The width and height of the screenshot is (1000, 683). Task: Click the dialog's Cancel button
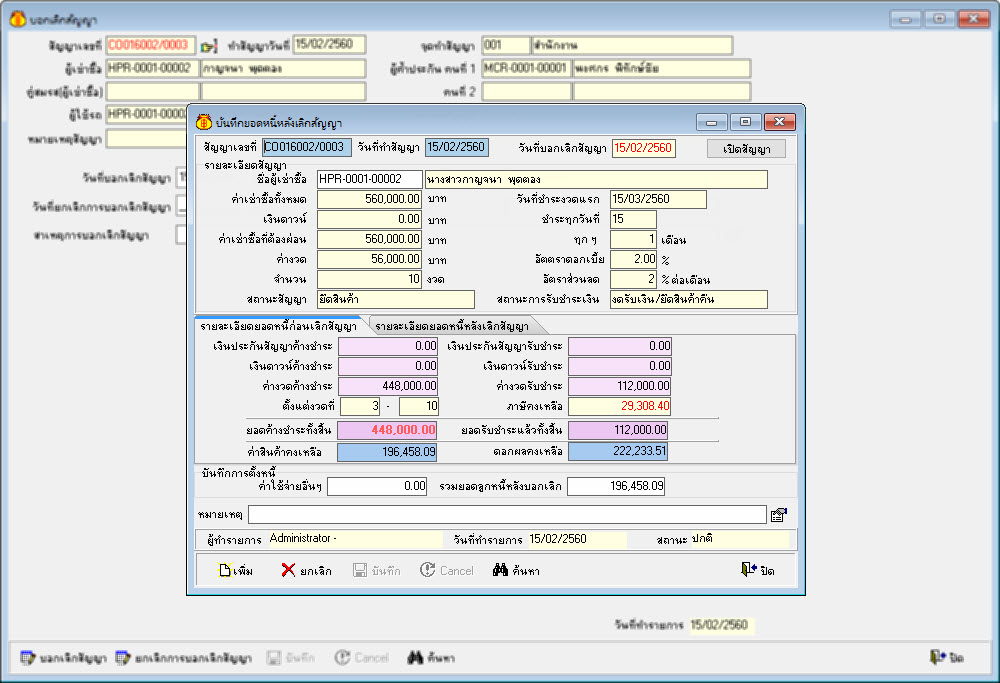coord(446,570)
